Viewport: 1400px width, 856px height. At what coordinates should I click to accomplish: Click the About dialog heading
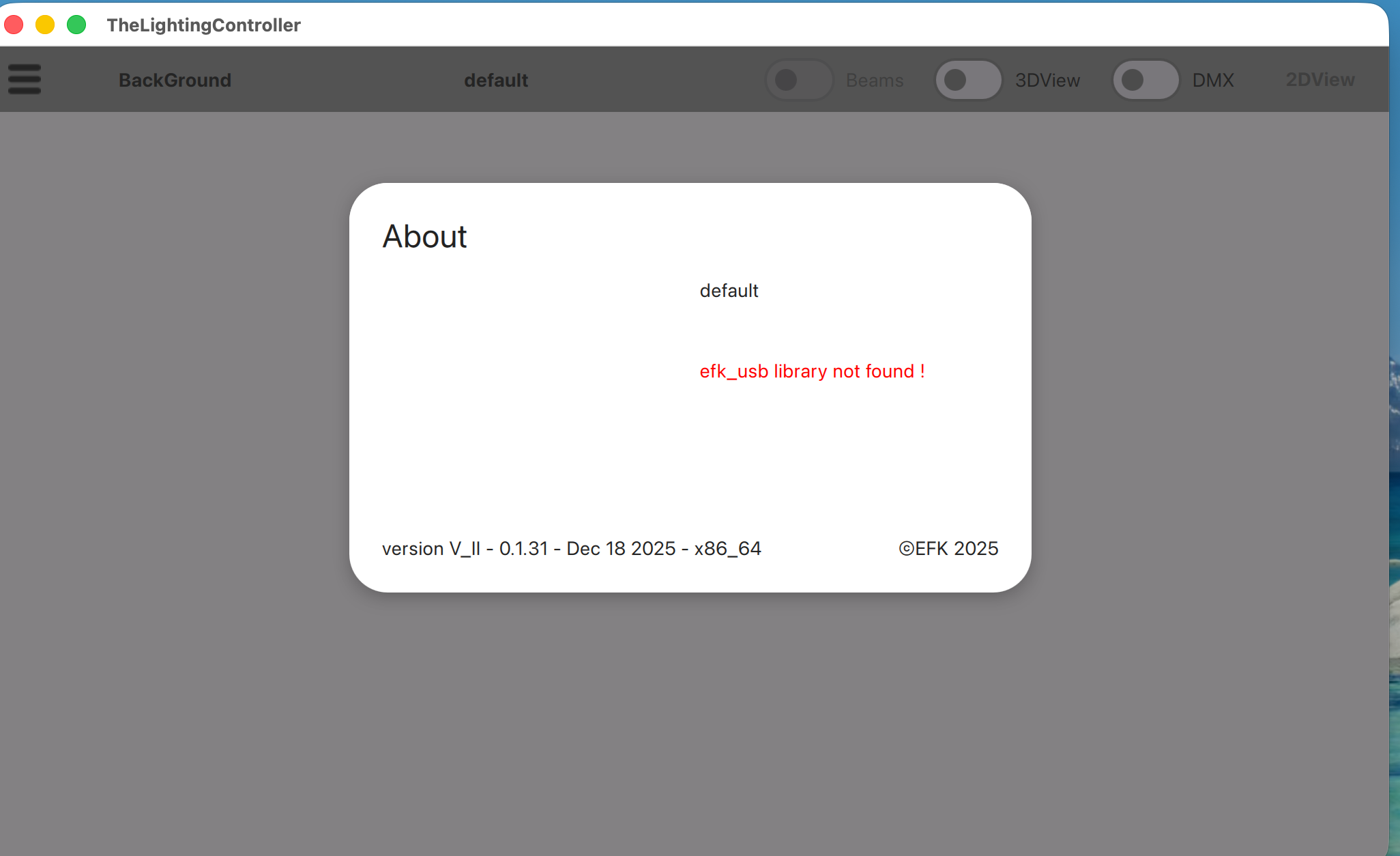point(424,236)
